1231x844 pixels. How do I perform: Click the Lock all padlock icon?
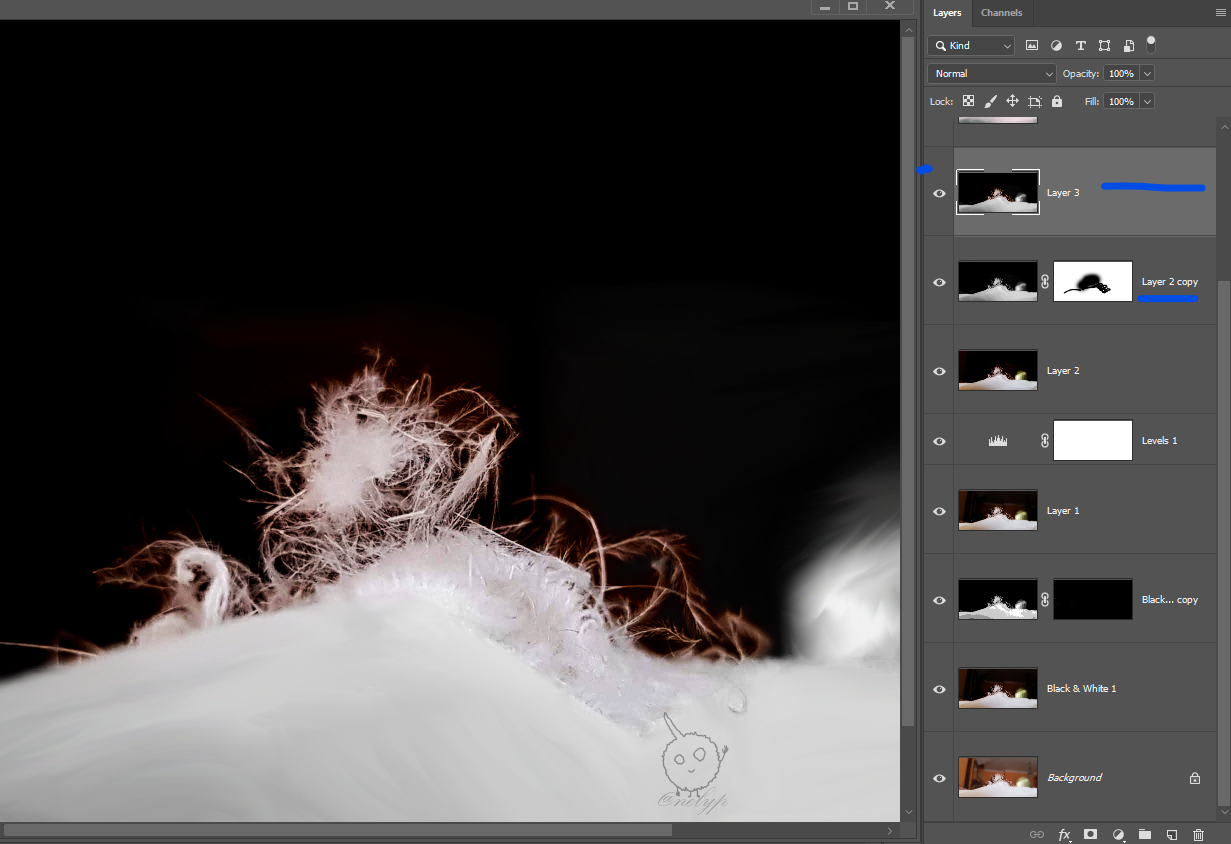point(1057,101)
